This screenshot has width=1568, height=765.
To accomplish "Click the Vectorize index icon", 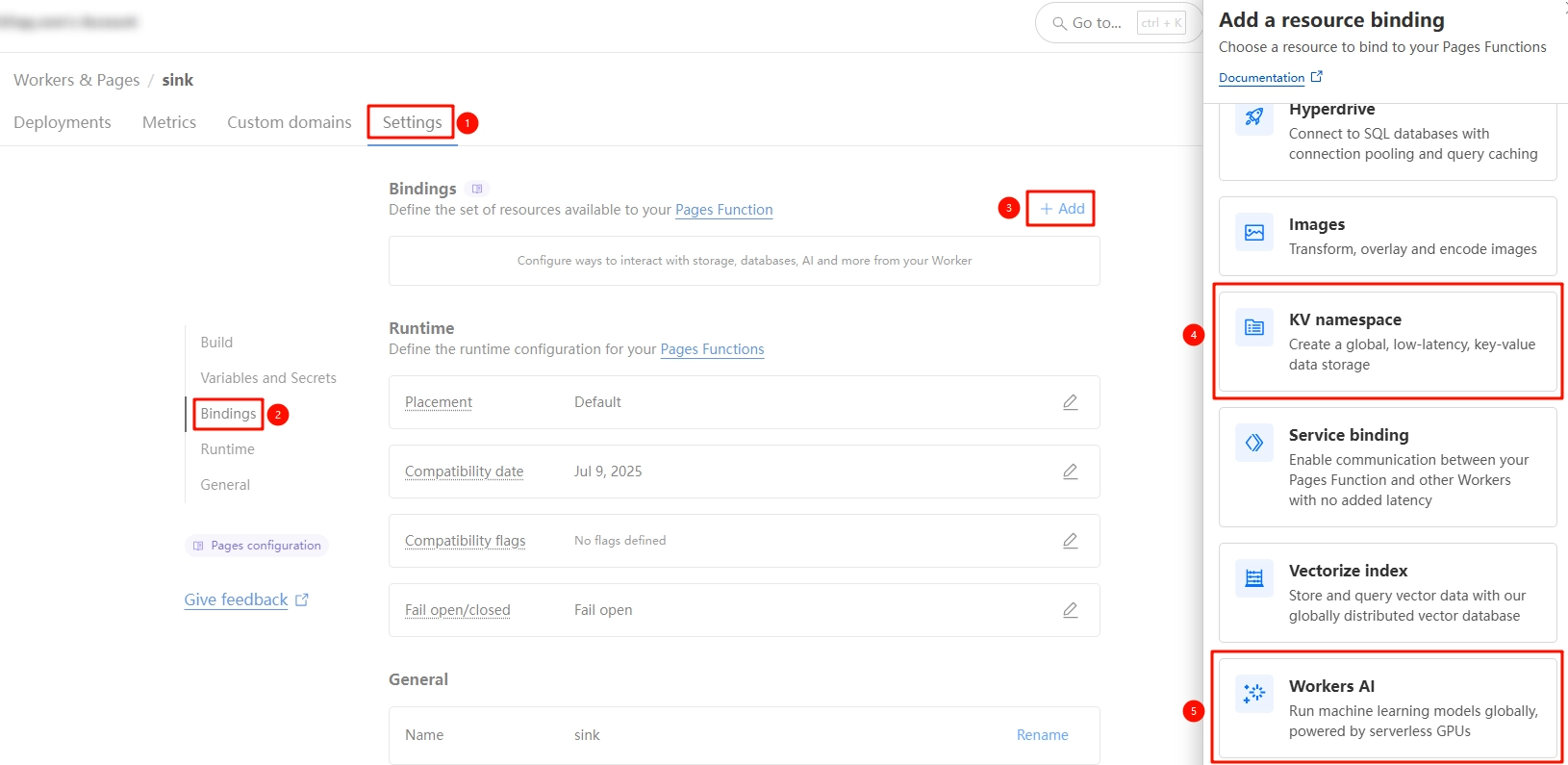I will (1254, 578).
